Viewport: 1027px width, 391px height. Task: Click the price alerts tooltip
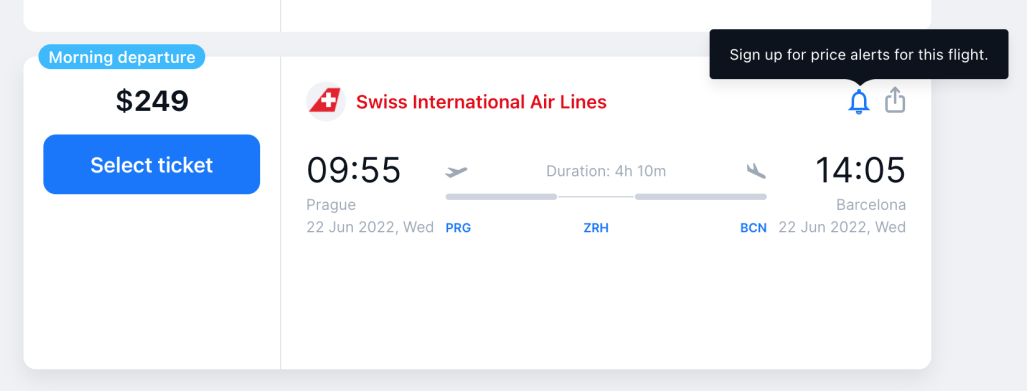point(859,54)
